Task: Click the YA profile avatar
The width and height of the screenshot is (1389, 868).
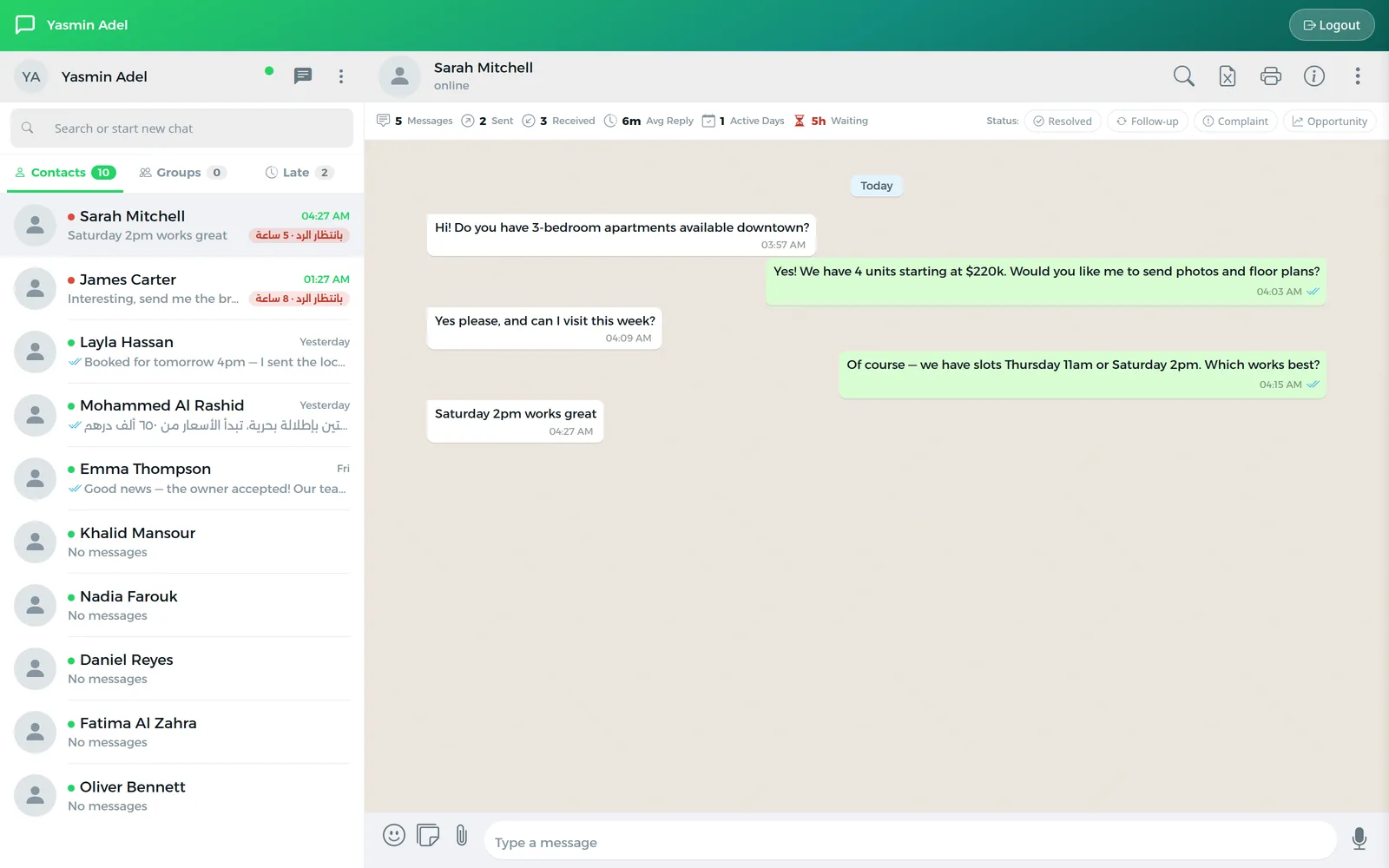Action: pos(31,76)
